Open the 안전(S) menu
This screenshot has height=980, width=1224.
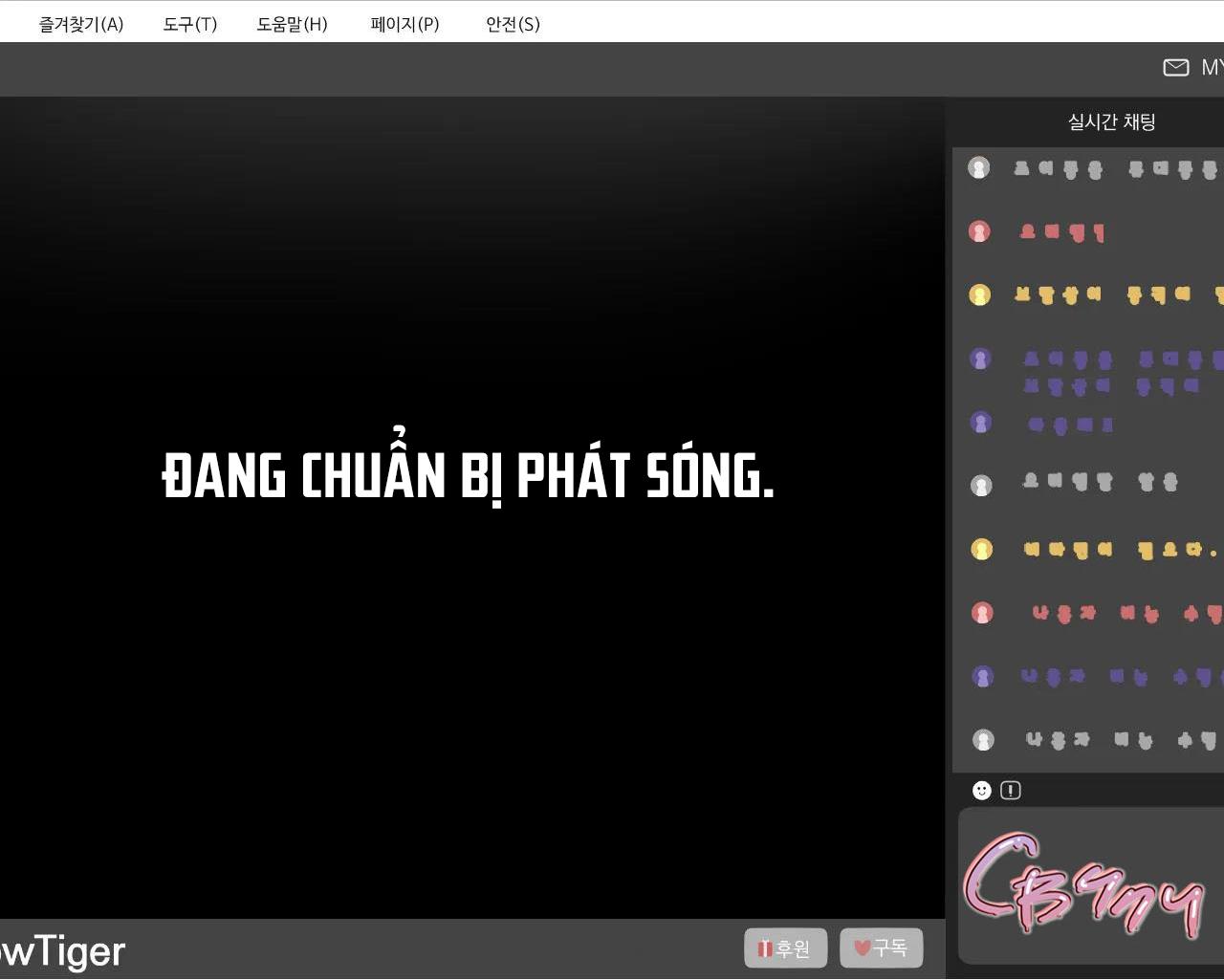(x=513, y=24)
